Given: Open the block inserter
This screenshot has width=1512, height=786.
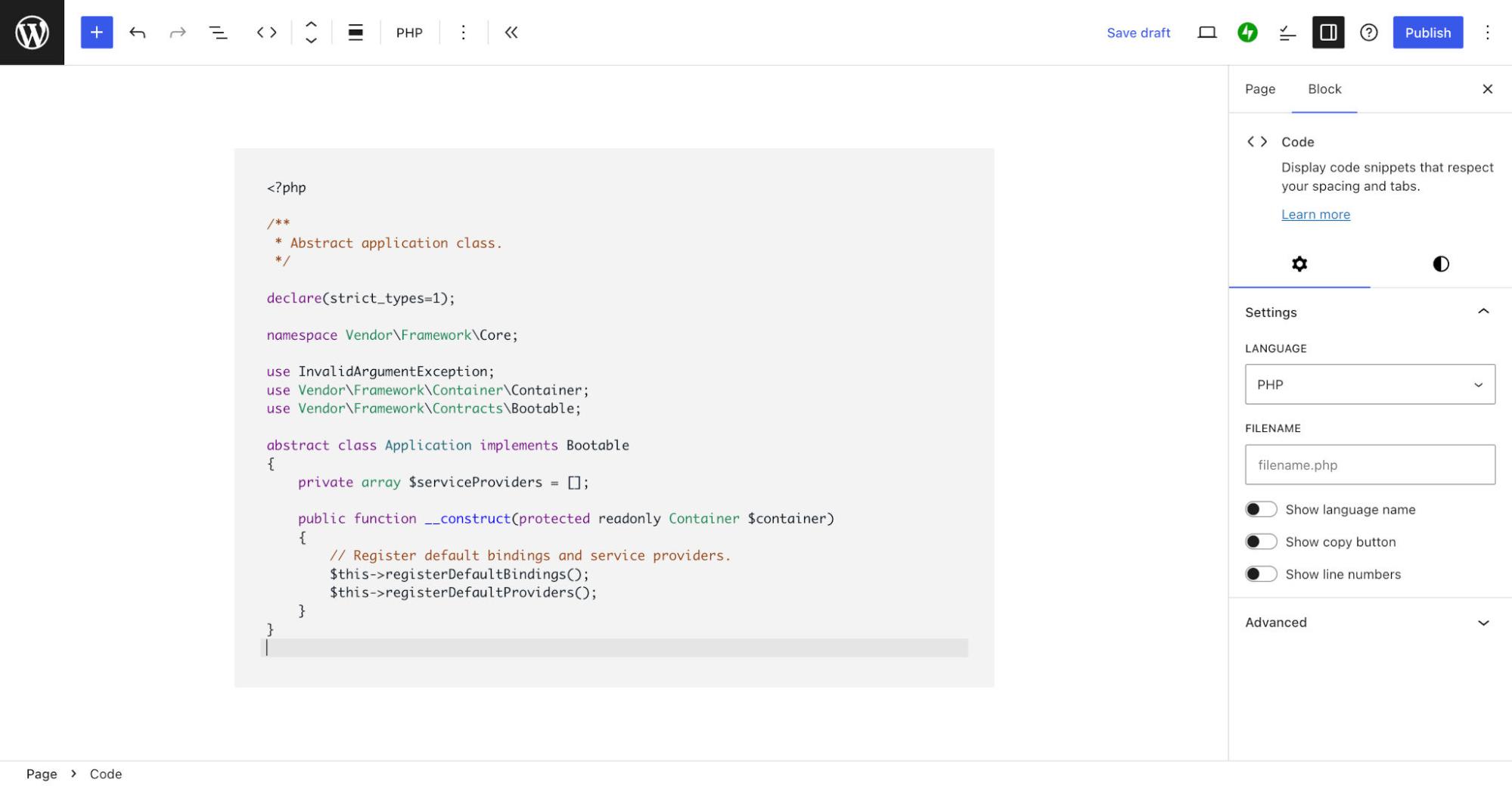Looking at the screenshot, I should point(96,33).
